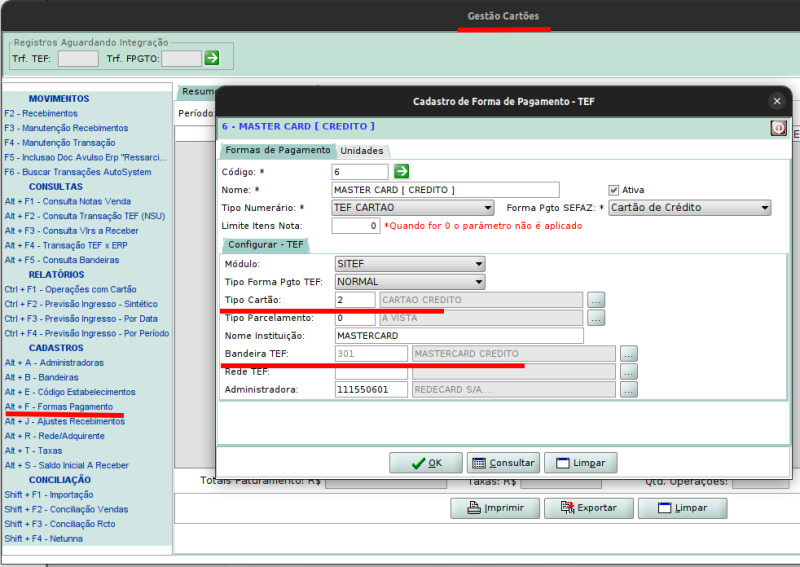800x567 pixels.
Task: Click the green arrow beside Trf. FPGTO field
Action: click(x=212, y=59)
